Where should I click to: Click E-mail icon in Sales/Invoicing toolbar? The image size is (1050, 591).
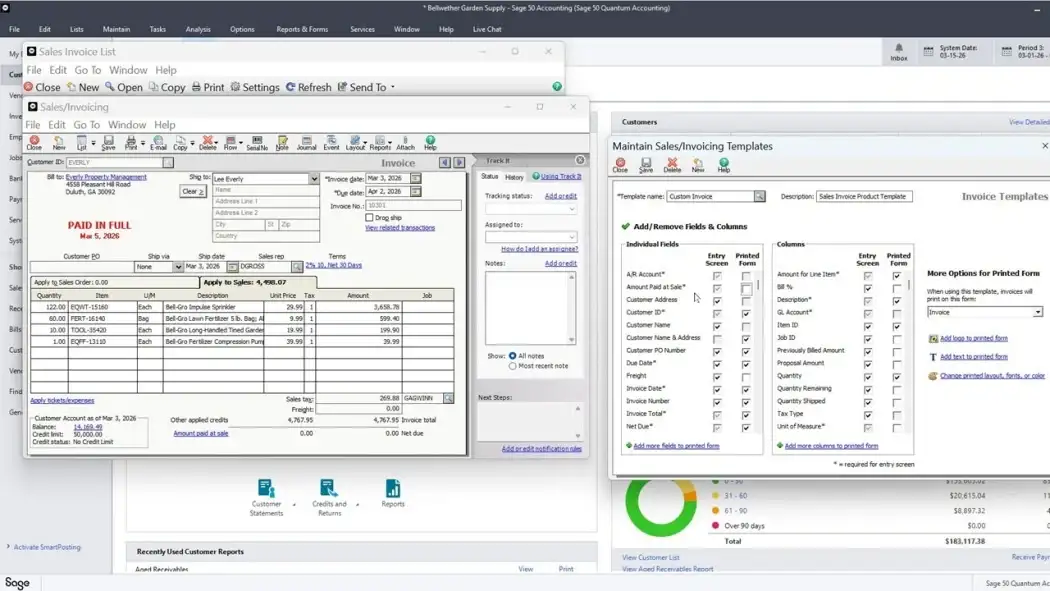158,143
